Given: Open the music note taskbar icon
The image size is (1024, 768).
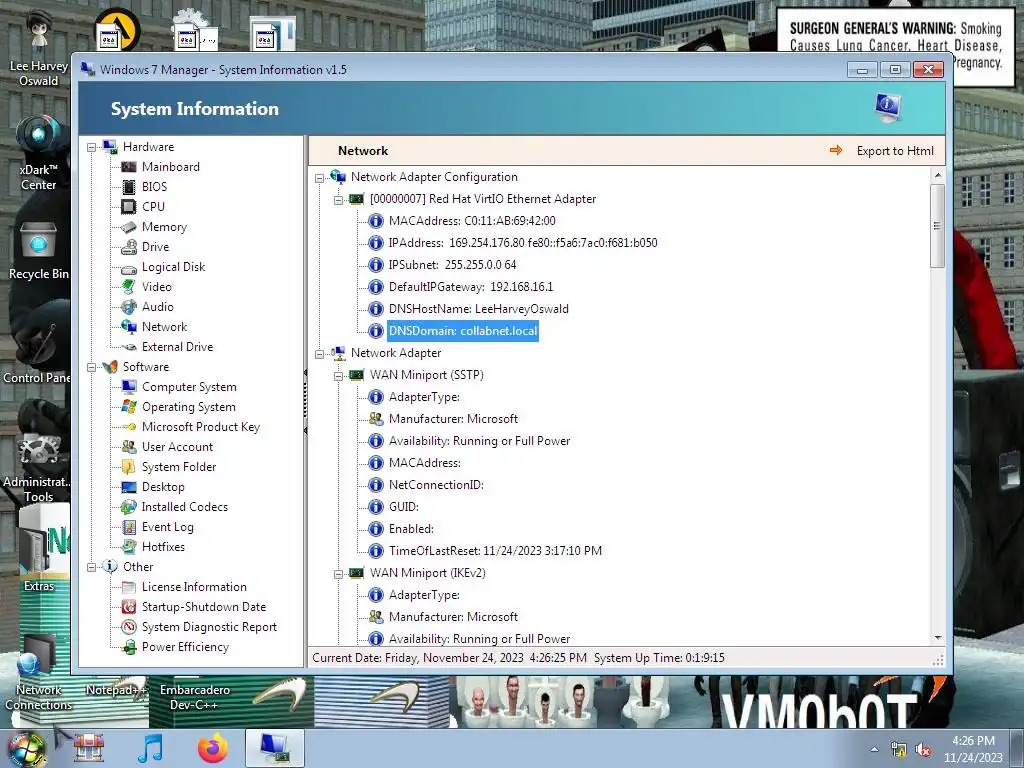Looking at the screenshot, I should point(151,748).
